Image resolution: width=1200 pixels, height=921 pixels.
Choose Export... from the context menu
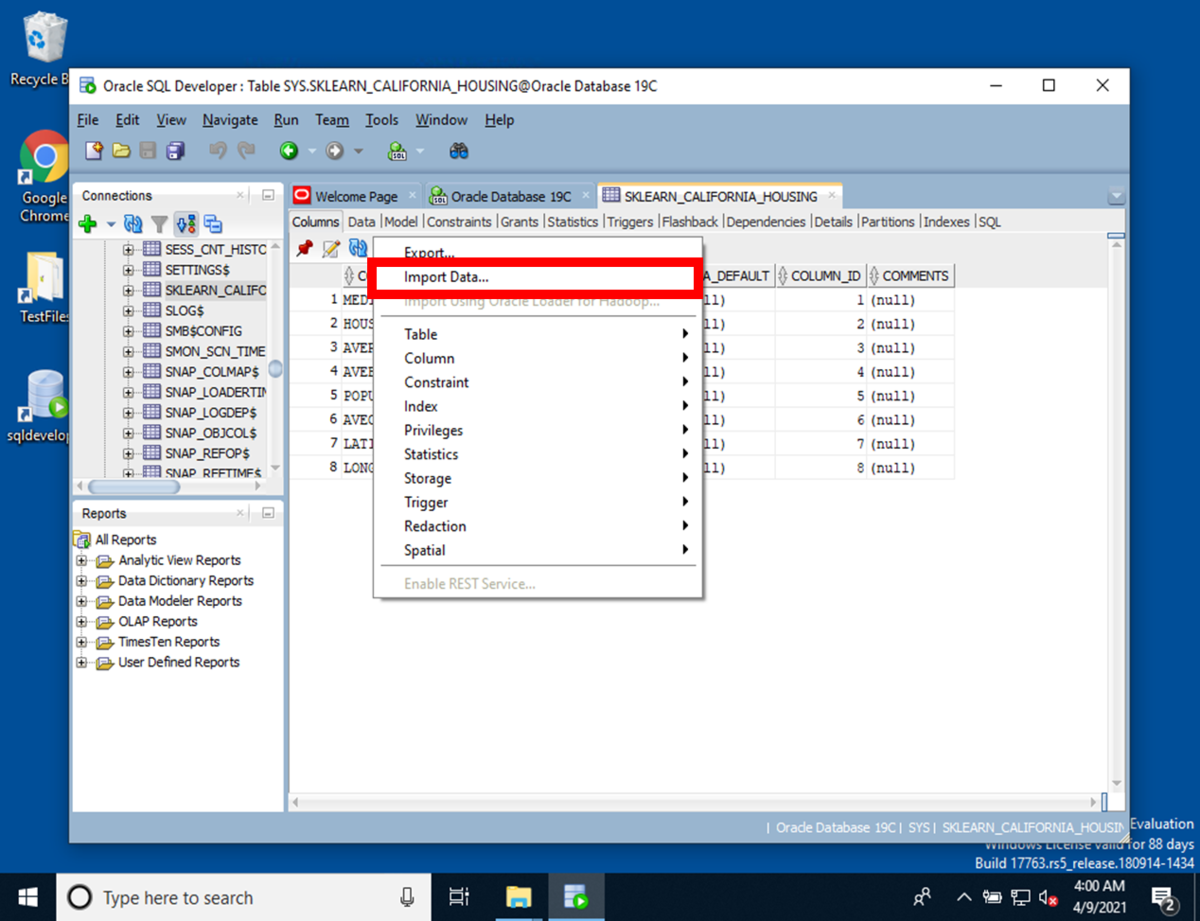[x=429, y=253]
